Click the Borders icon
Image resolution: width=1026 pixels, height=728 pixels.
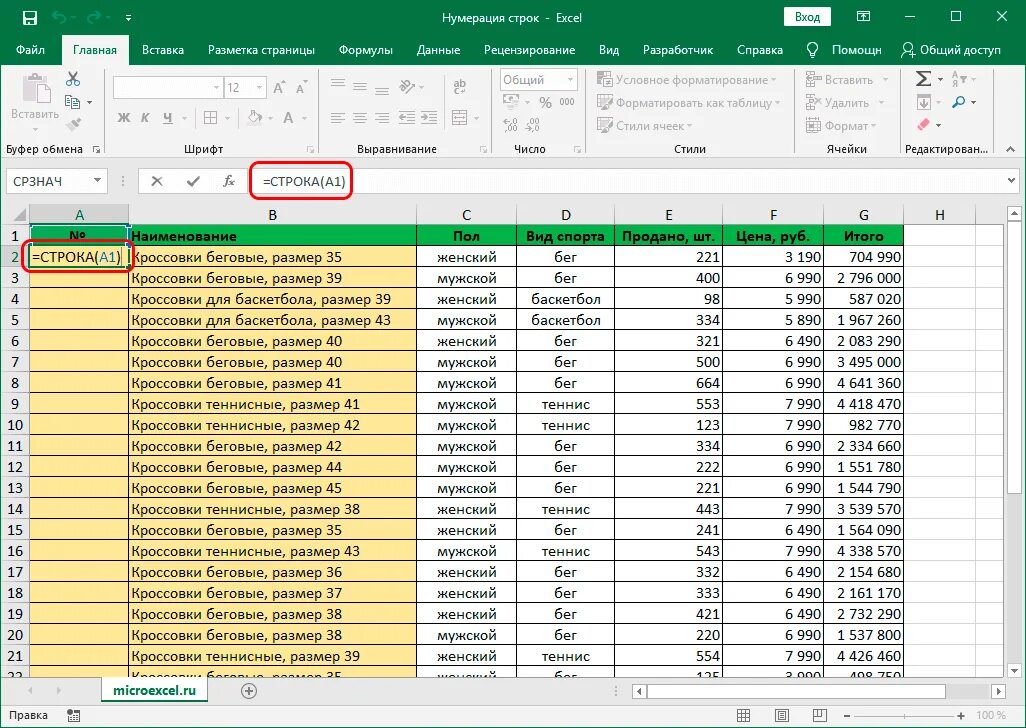[211, 118]
